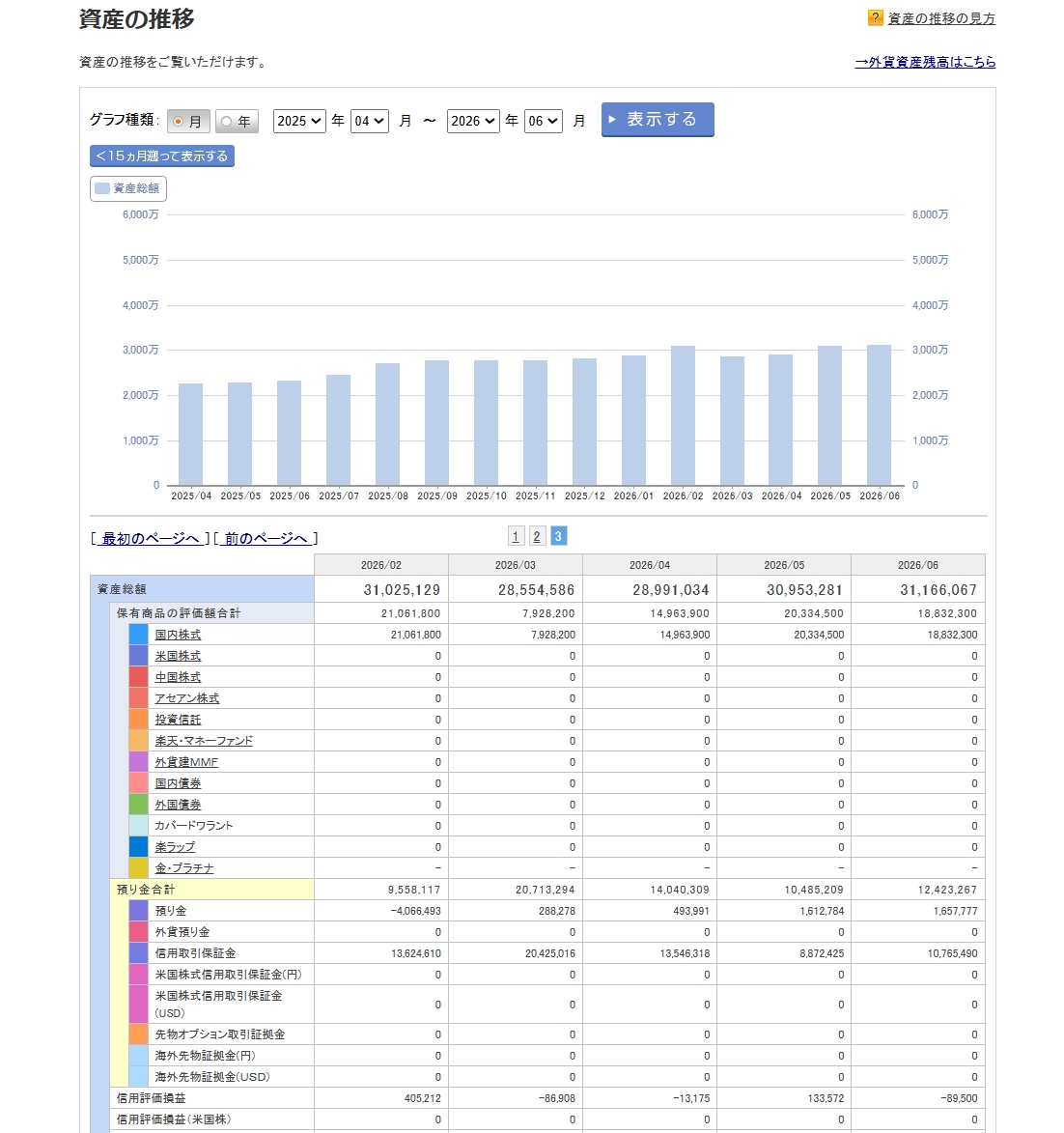Image resolution: width=1064 pixels, height=1133 pixels.
Task: Click 信用取引保証金 value 10,765,490
Action: (953, 953)
